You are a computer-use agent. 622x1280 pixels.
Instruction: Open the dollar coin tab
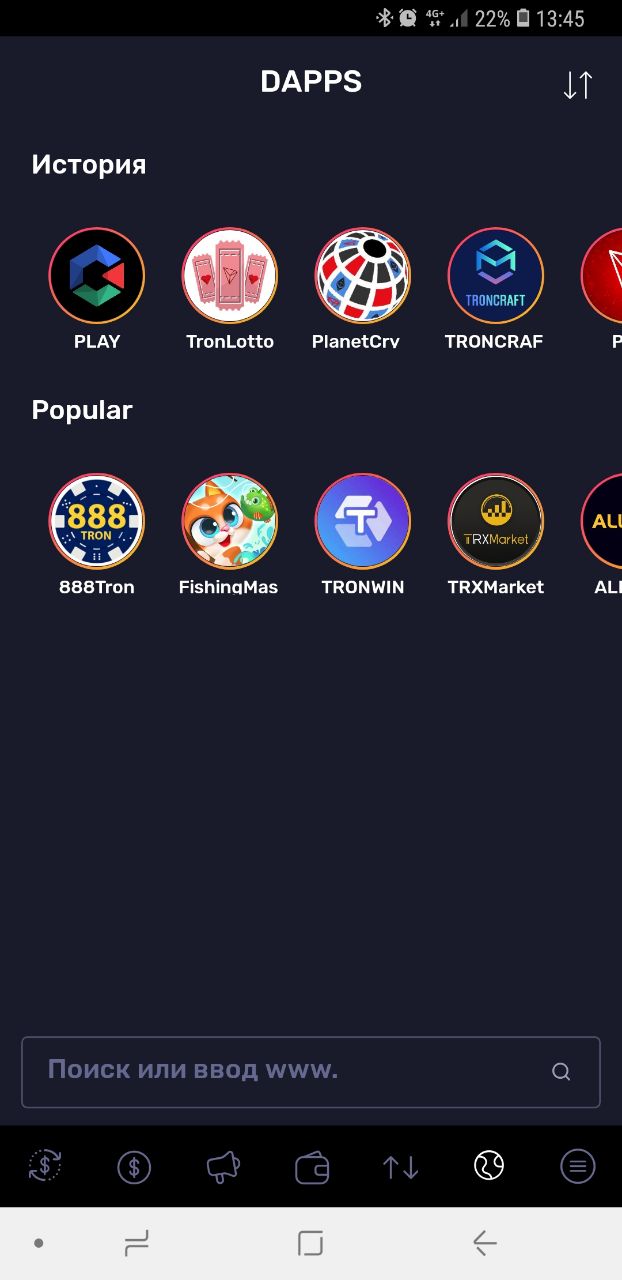click(134, 1167)
